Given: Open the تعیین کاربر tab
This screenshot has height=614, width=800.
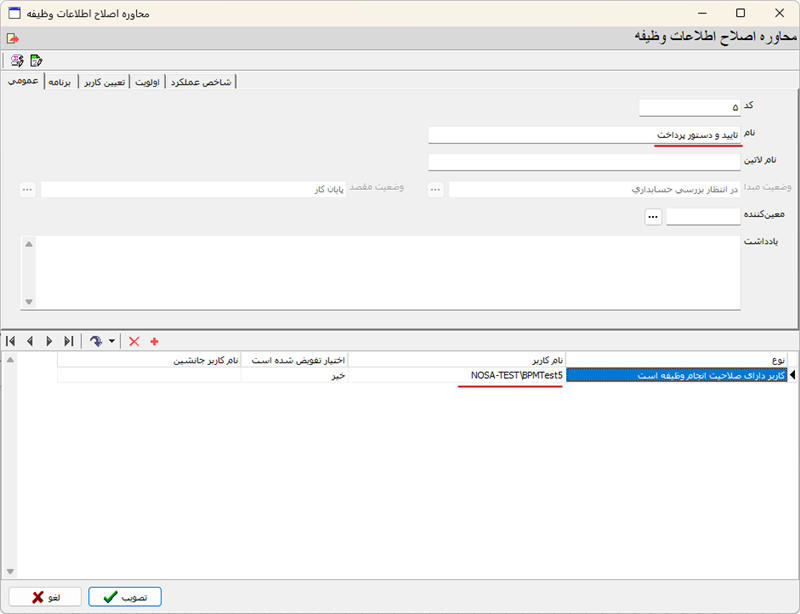Looking at the screenshot, I should [x=104, y=81].
